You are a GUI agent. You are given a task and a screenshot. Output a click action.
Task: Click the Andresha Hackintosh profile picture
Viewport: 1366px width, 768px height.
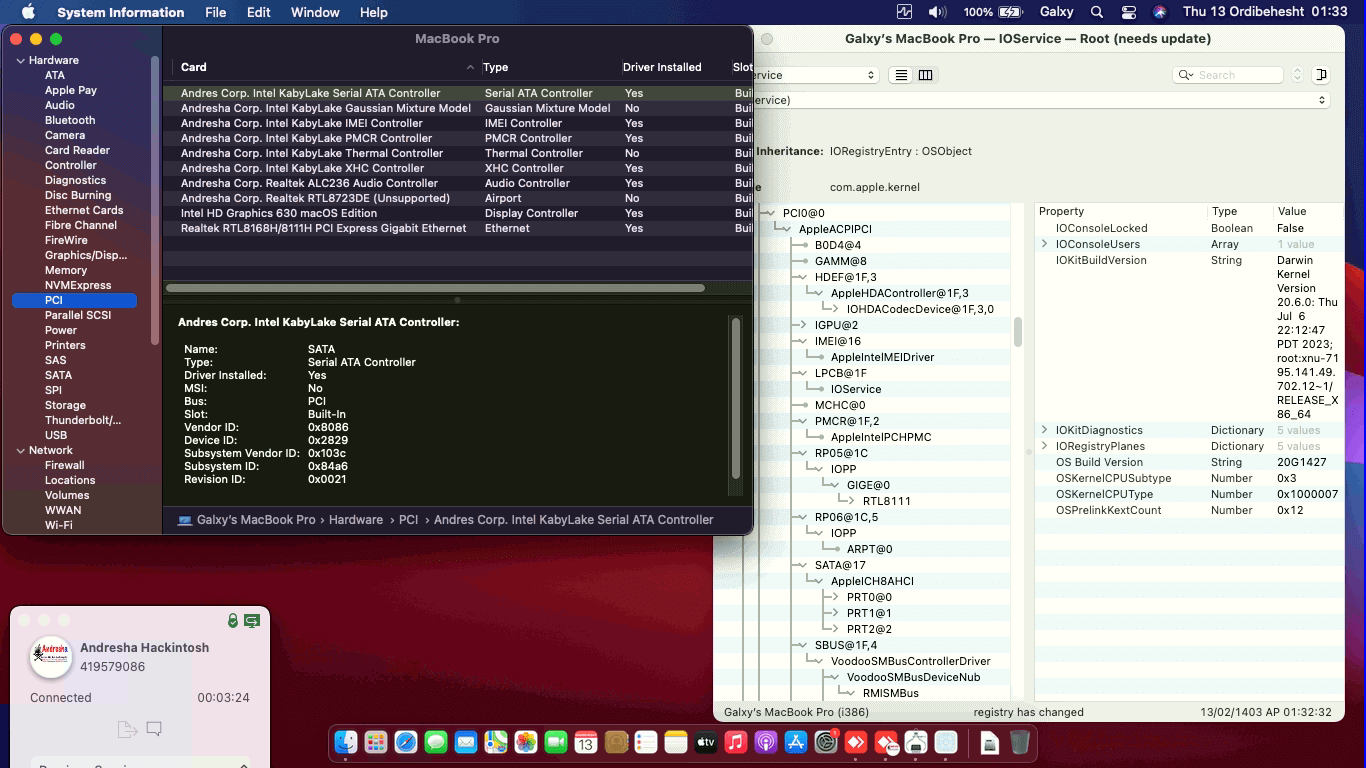point(50,656)
